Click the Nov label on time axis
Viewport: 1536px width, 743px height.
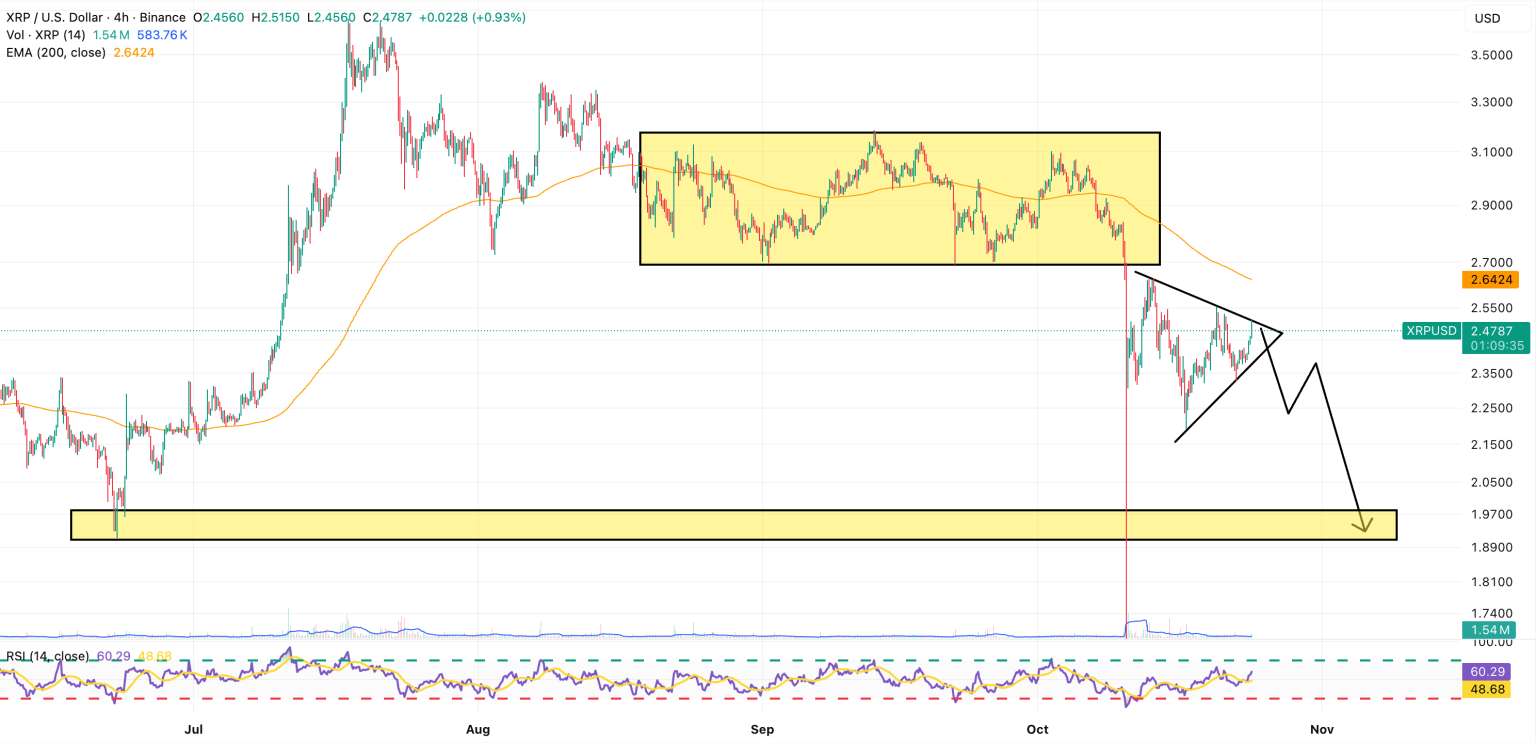1322,730
